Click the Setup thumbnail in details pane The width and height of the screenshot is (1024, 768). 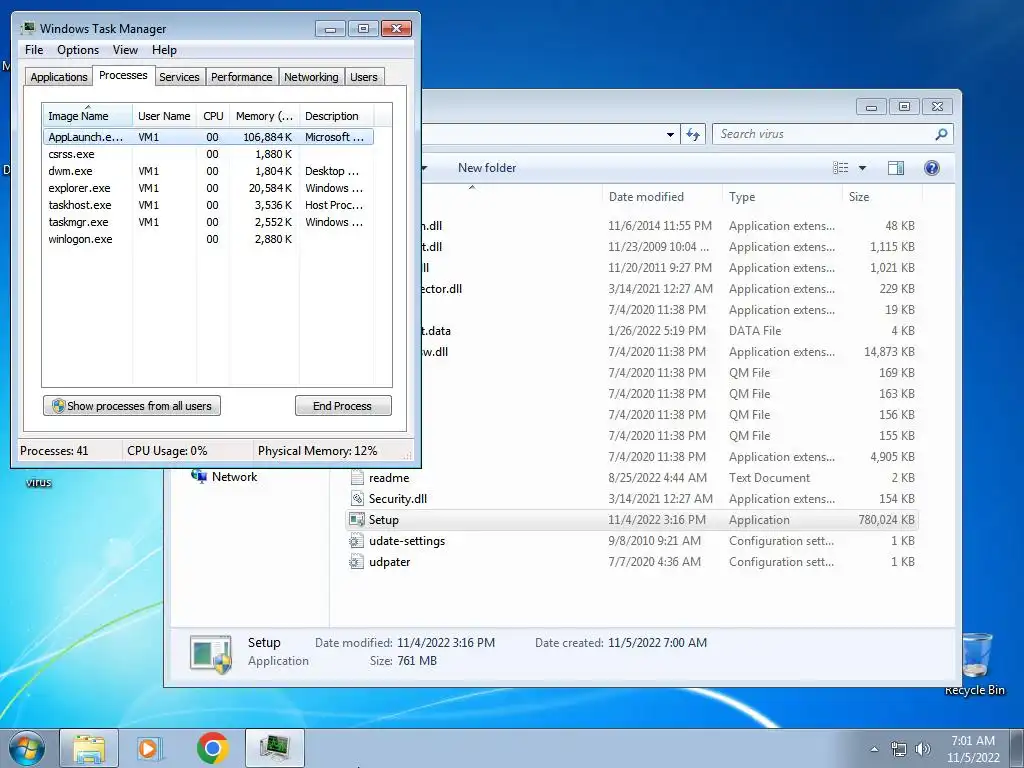[x=211, y=654]
